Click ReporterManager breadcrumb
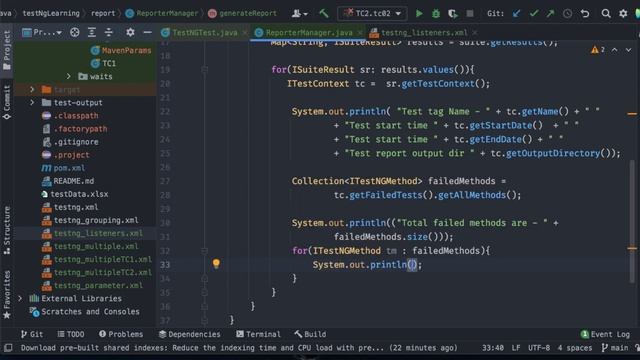This screenshot has height=360, width=640. pos(162,13)
